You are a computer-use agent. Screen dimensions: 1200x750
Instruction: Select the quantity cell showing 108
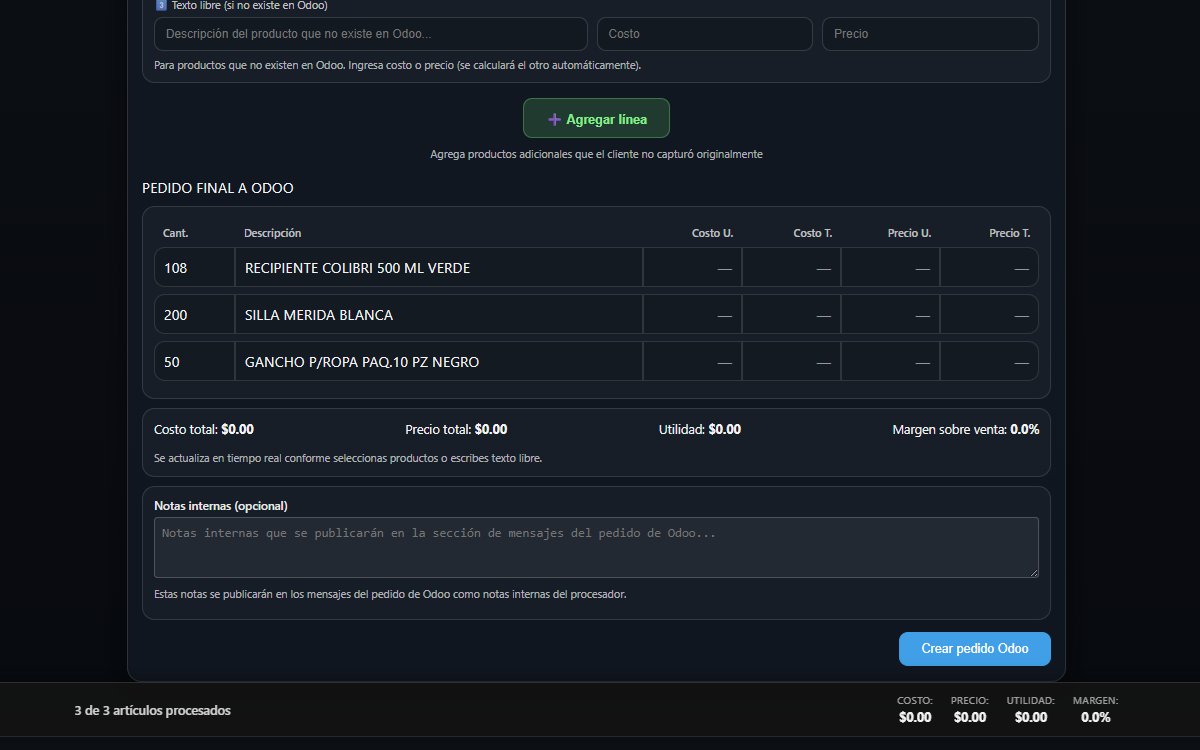click(194, 268)
